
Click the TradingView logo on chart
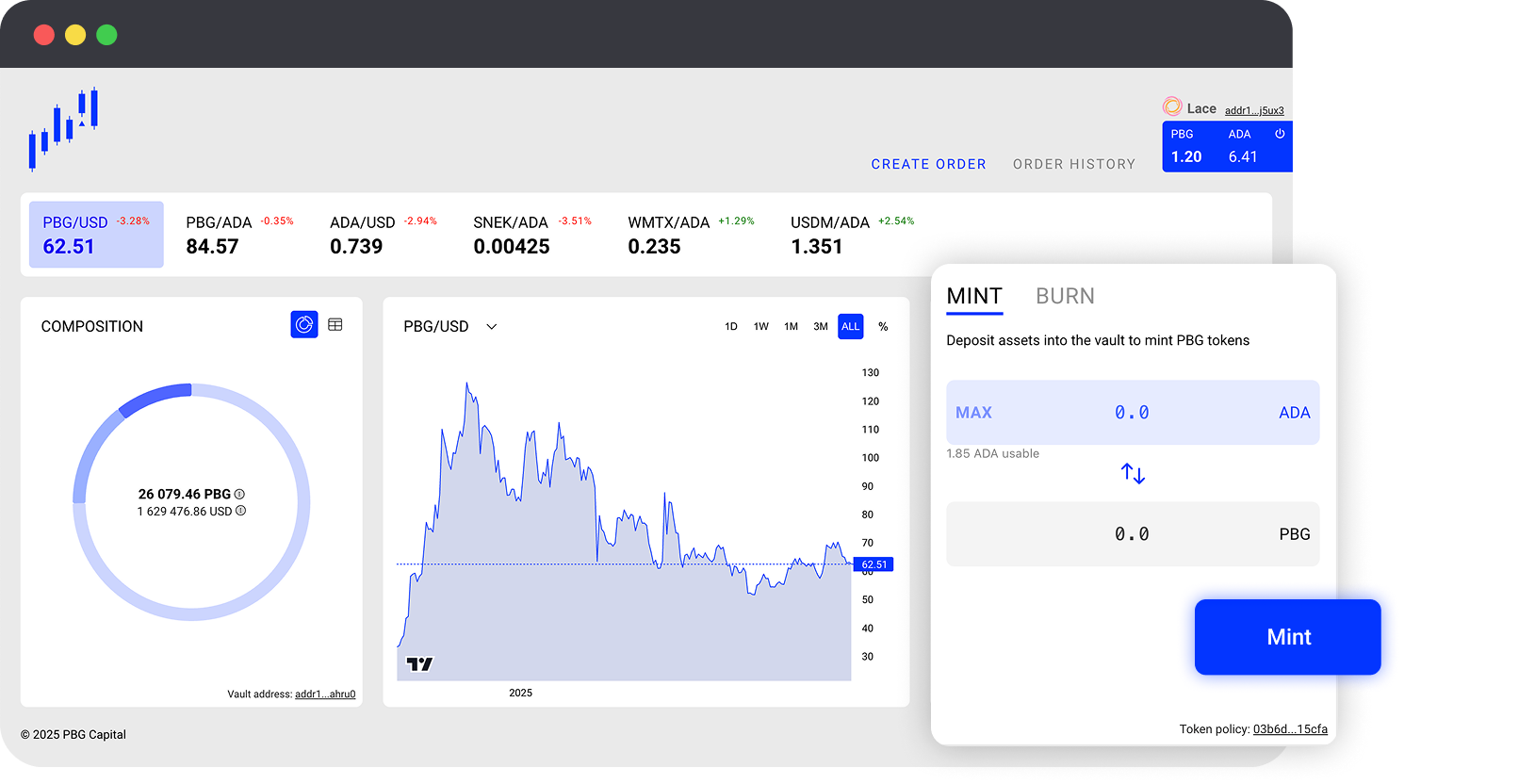419,664
